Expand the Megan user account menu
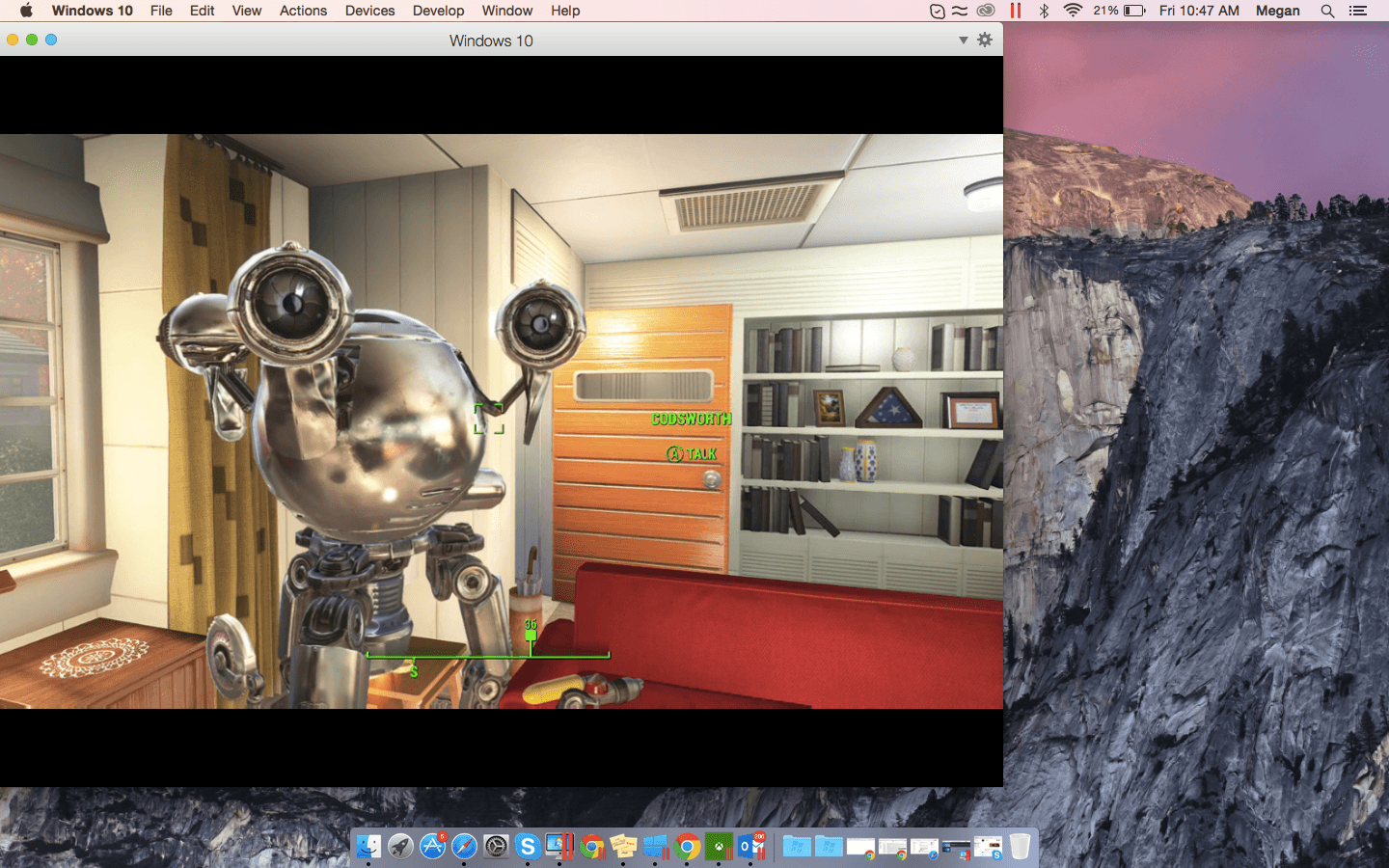 (1277, 11)
